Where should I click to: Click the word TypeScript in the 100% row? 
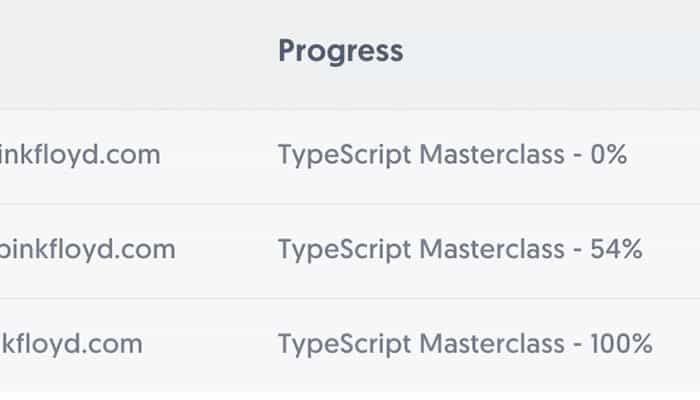(345, 345)
